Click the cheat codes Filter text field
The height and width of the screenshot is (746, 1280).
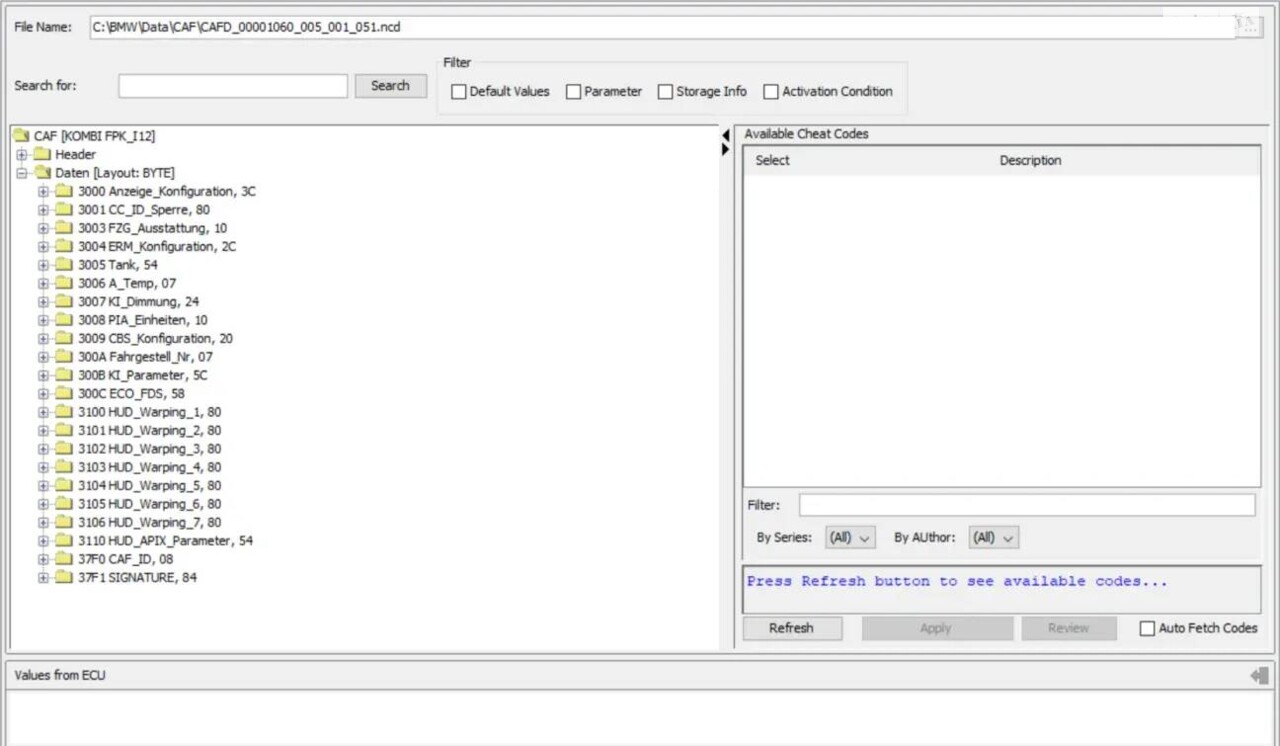coord(1026,505)
